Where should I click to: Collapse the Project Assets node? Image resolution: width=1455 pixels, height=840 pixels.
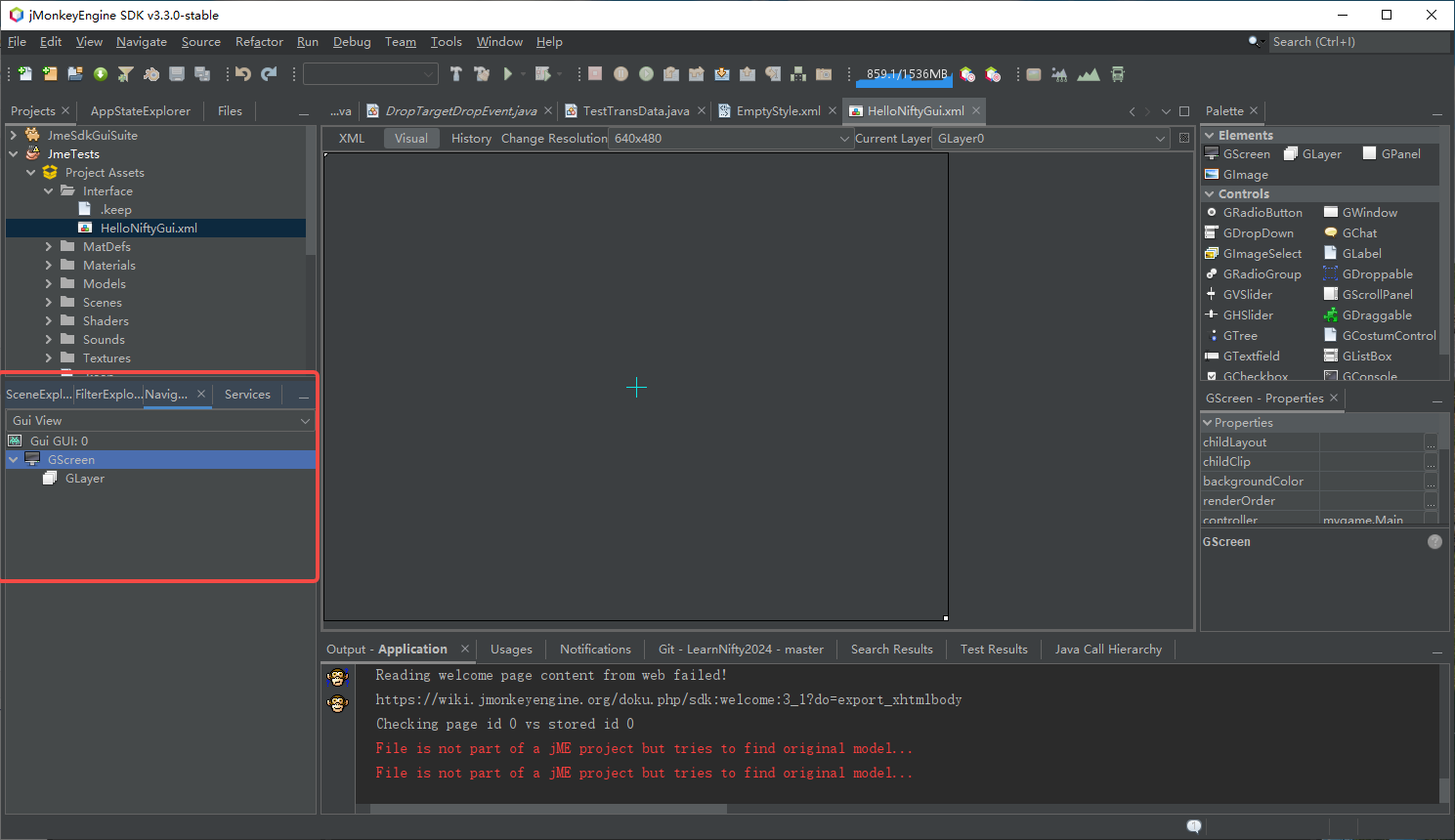point(31,173)
